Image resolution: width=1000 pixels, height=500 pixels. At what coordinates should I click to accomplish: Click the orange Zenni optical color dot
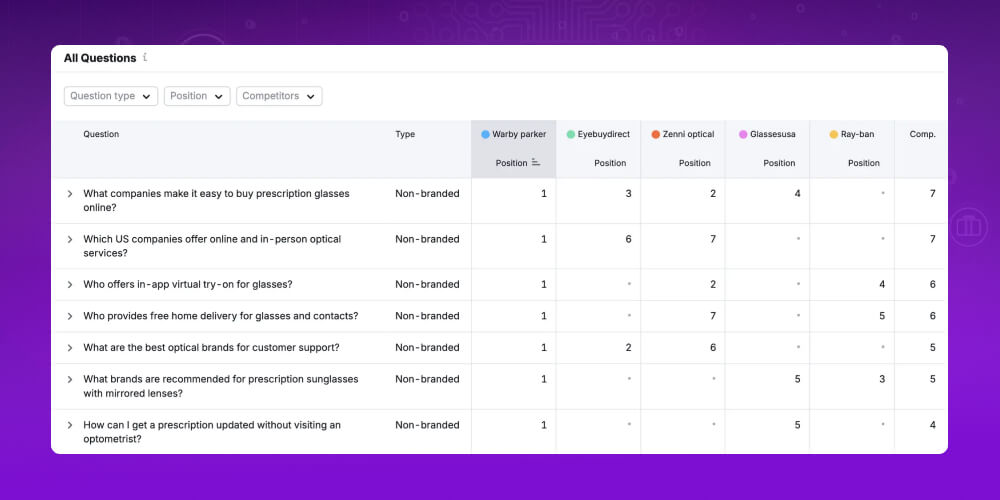pyautogui.click(x=655, y=134)
